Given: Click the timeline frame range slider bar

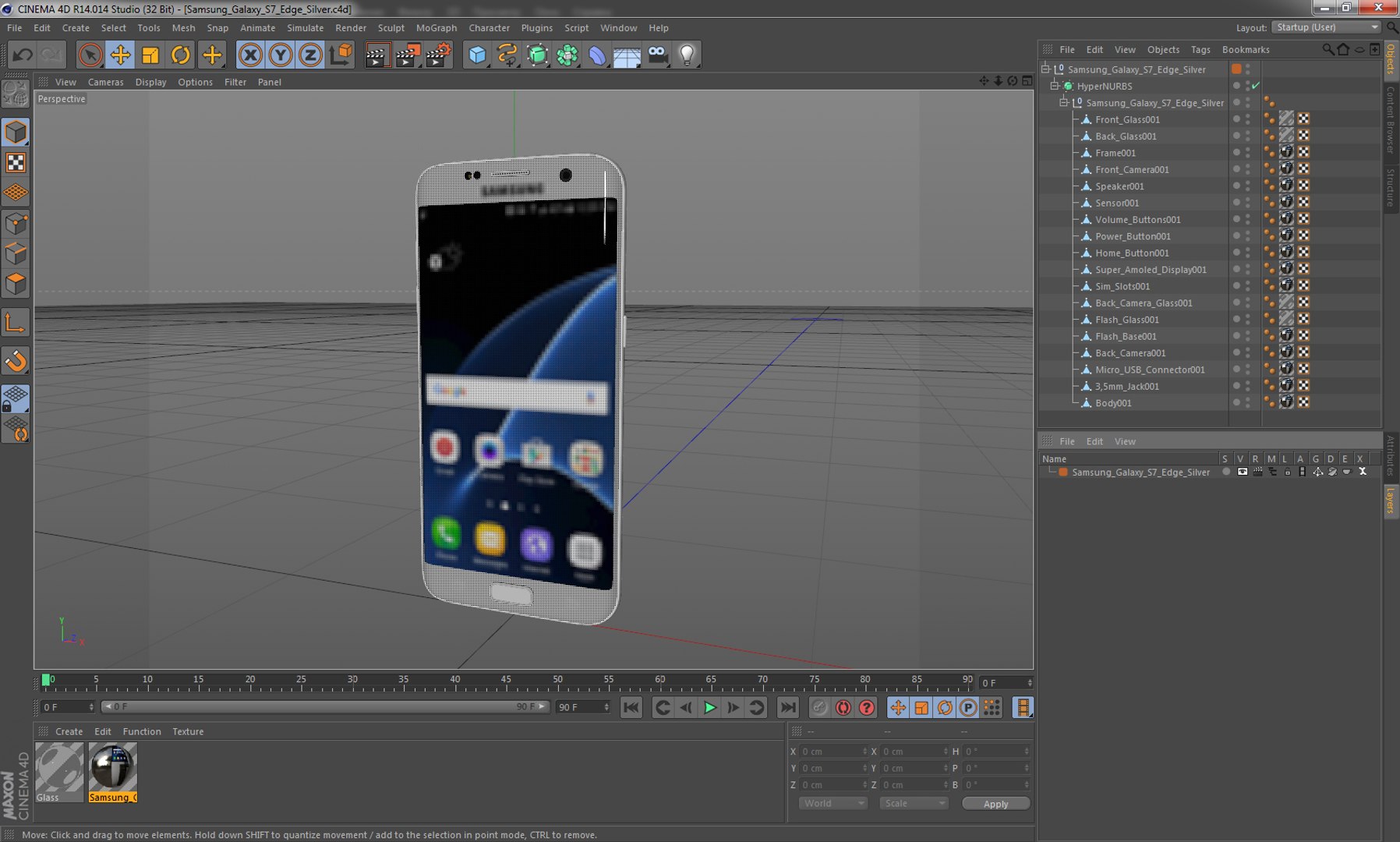Looking at the screenshot, I should 325,706.
